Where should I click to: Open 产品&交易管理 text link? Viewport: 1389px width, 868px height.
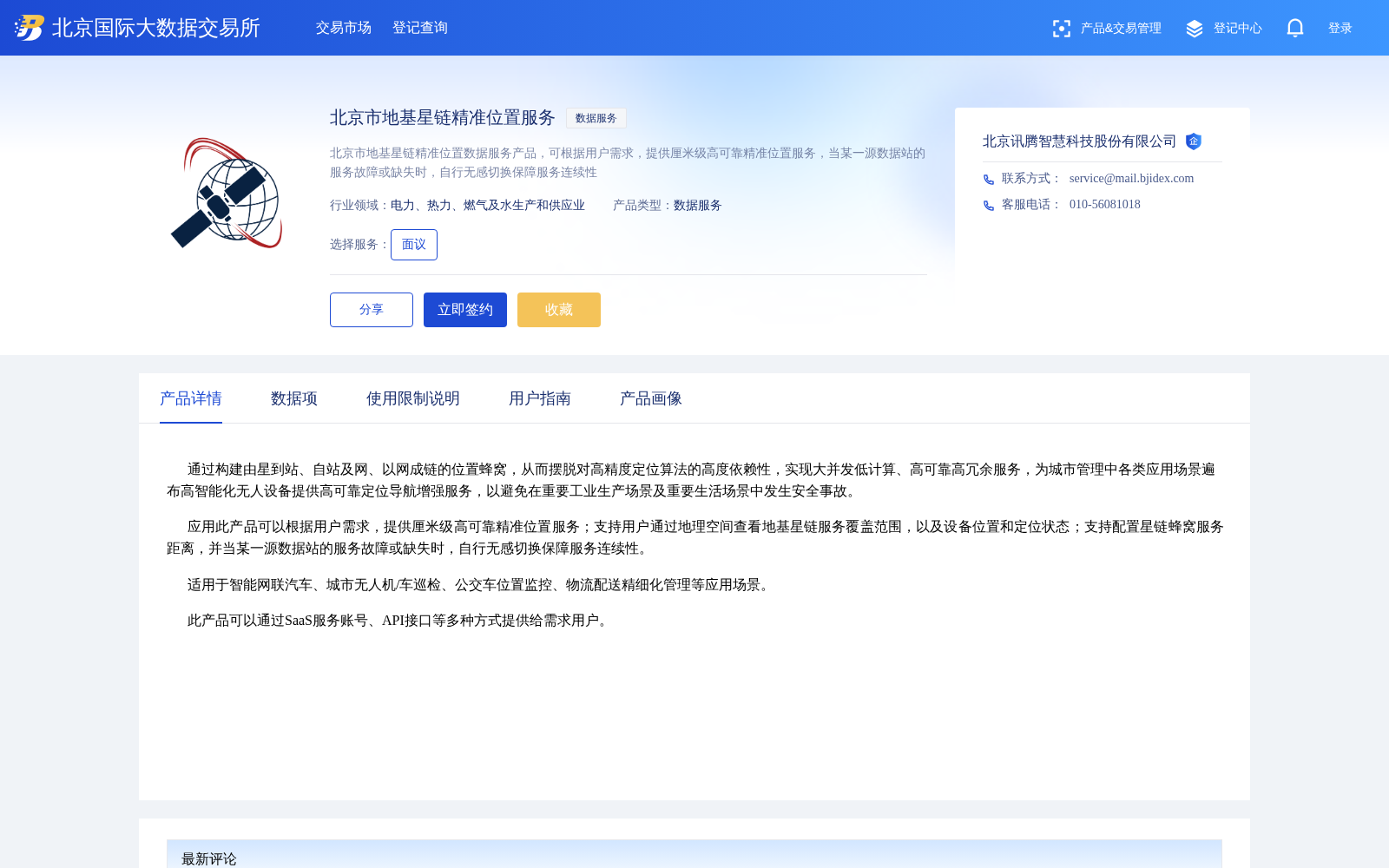tap(1121, 29)
